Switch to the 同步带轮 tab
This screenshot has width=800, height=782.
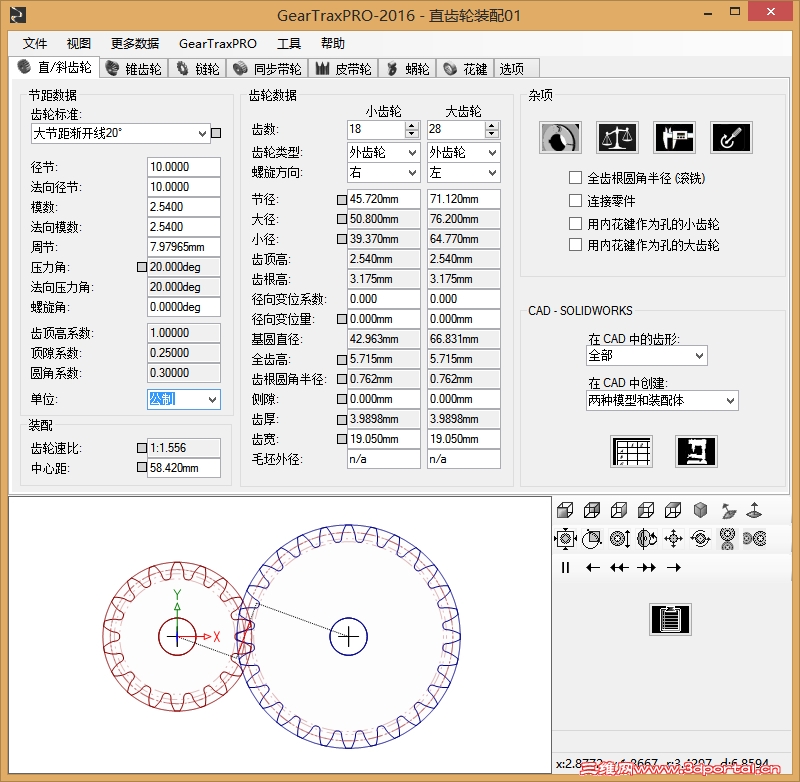(269, 68)
